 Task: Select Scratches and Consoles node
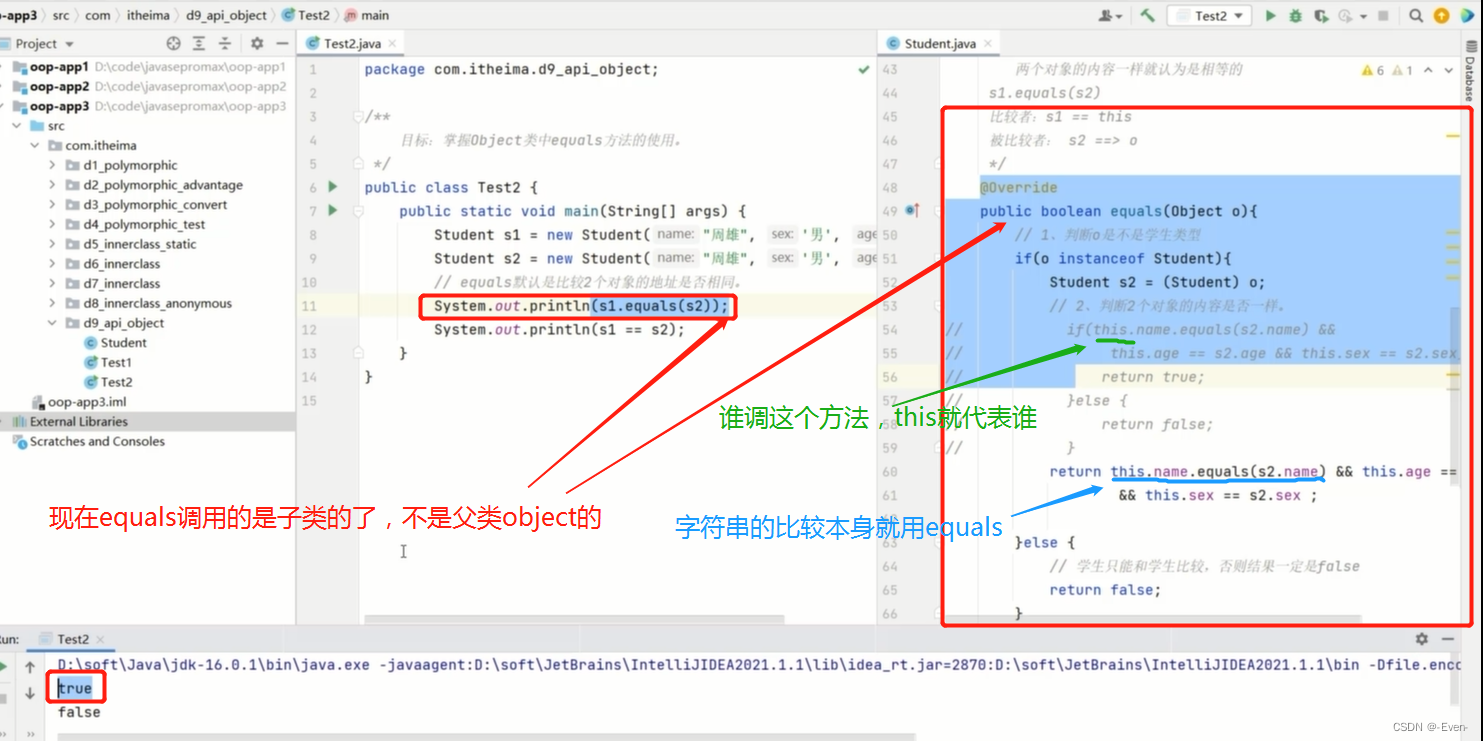(x=88, y=441)
